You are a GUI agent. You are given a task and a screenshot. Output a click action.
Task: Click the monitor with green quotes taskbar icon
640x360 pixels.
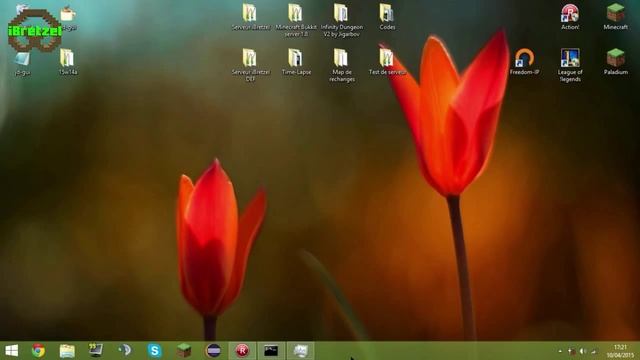(96, 351)
